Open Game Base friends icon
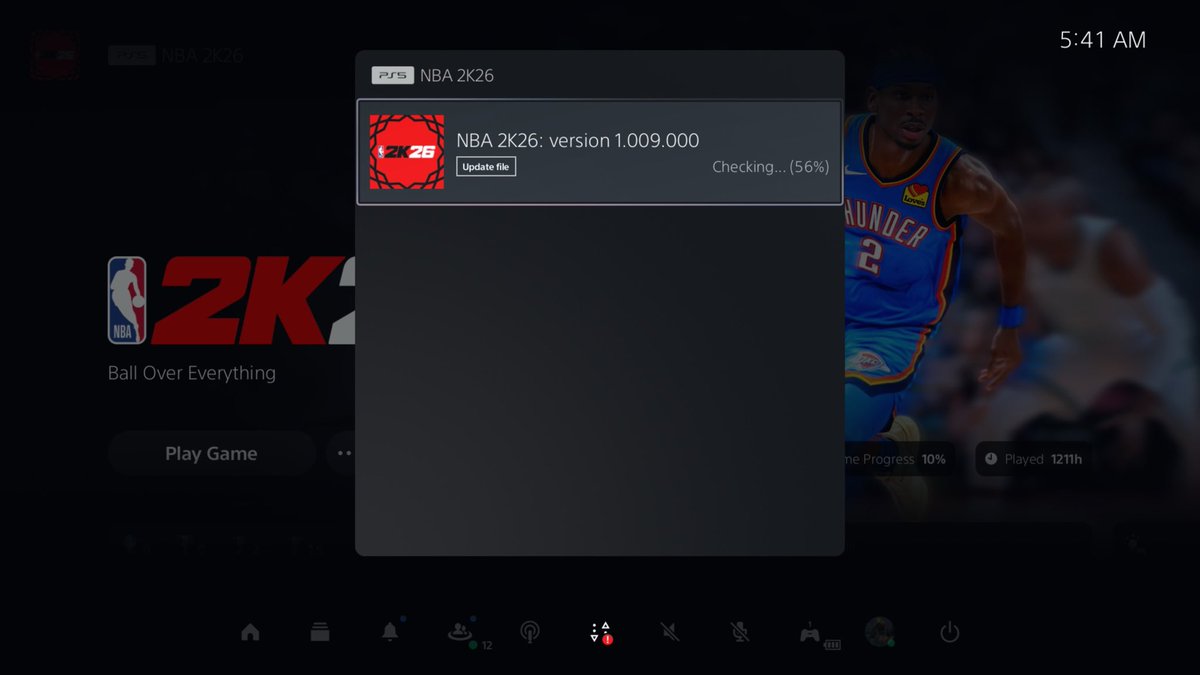The height and width of the screenshot is (675, 1200). click(460, 632)
